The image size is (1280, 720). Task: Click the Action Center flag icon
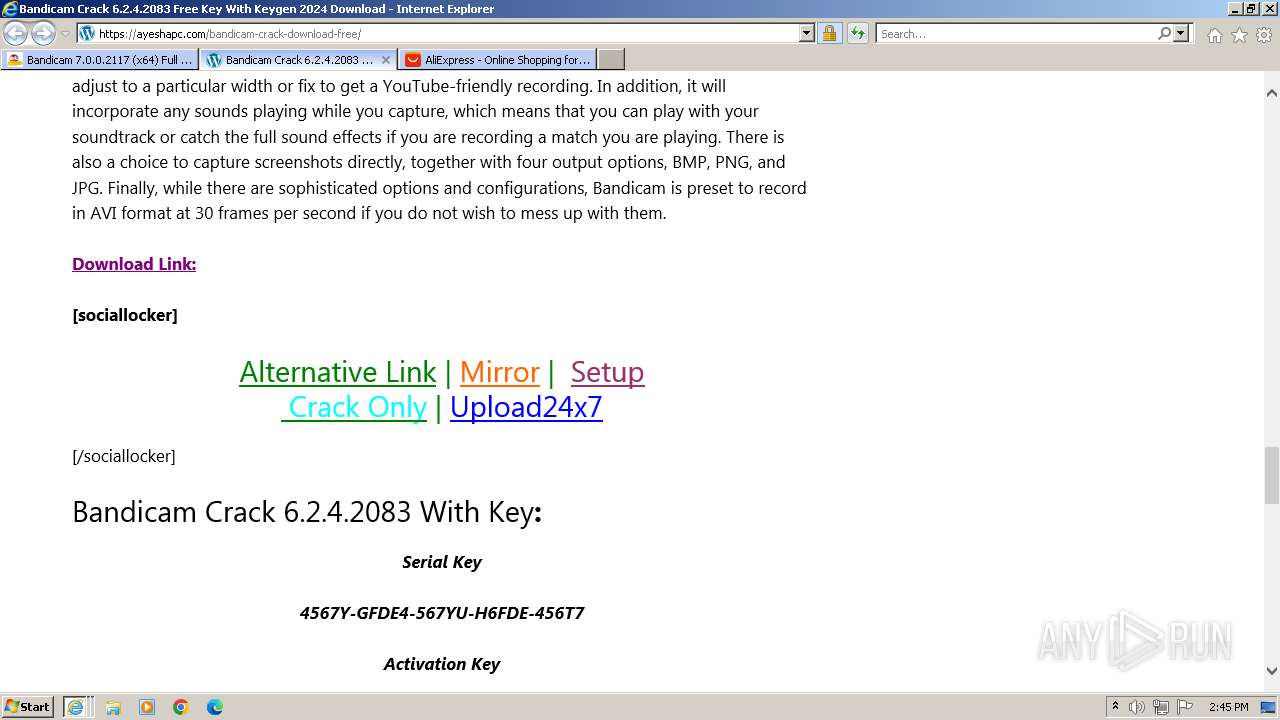click(1185, 707)
